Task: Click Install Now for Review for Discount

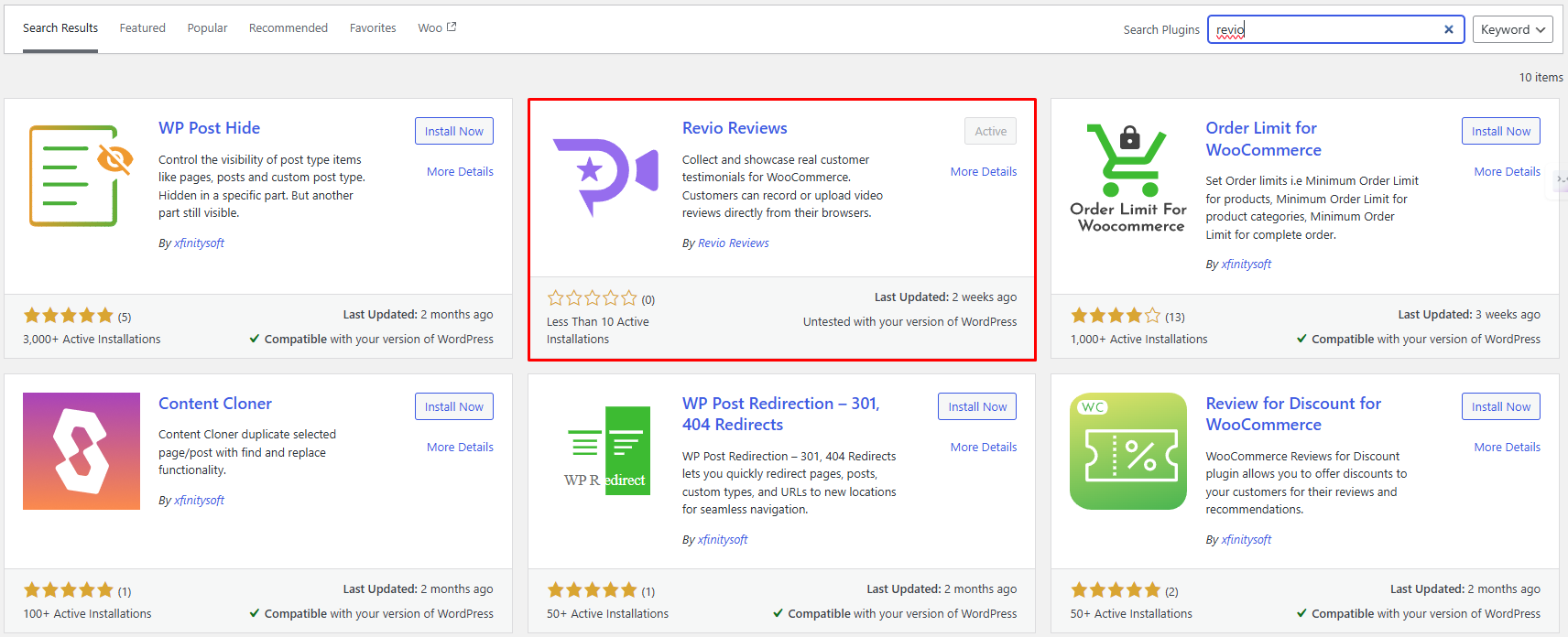Action: [x=1501, y=406]
